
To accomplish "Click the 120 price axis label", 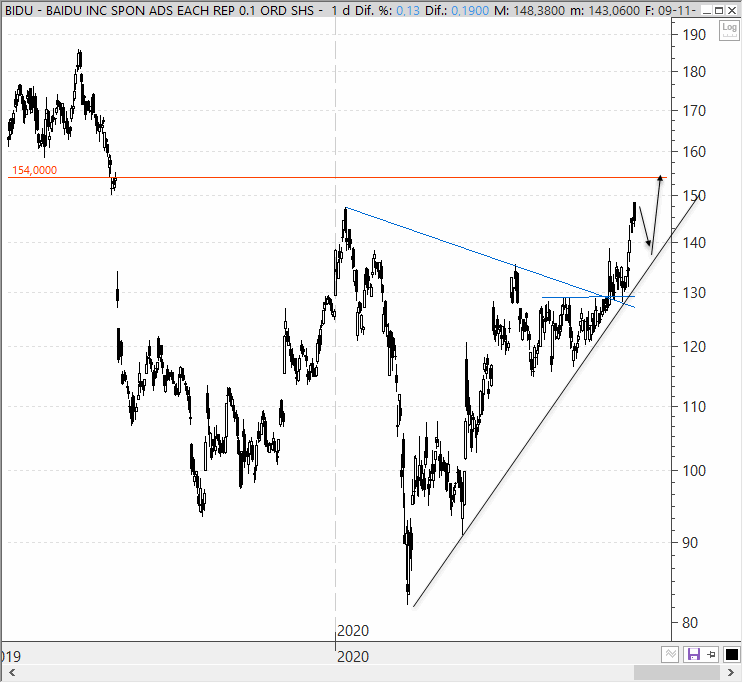I will click(694, 347).
